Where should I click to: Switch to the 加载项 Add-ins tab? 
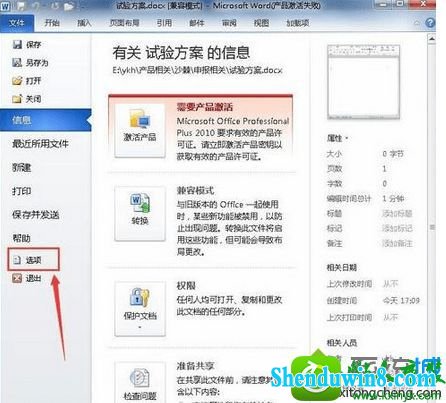tap(298, 23)
